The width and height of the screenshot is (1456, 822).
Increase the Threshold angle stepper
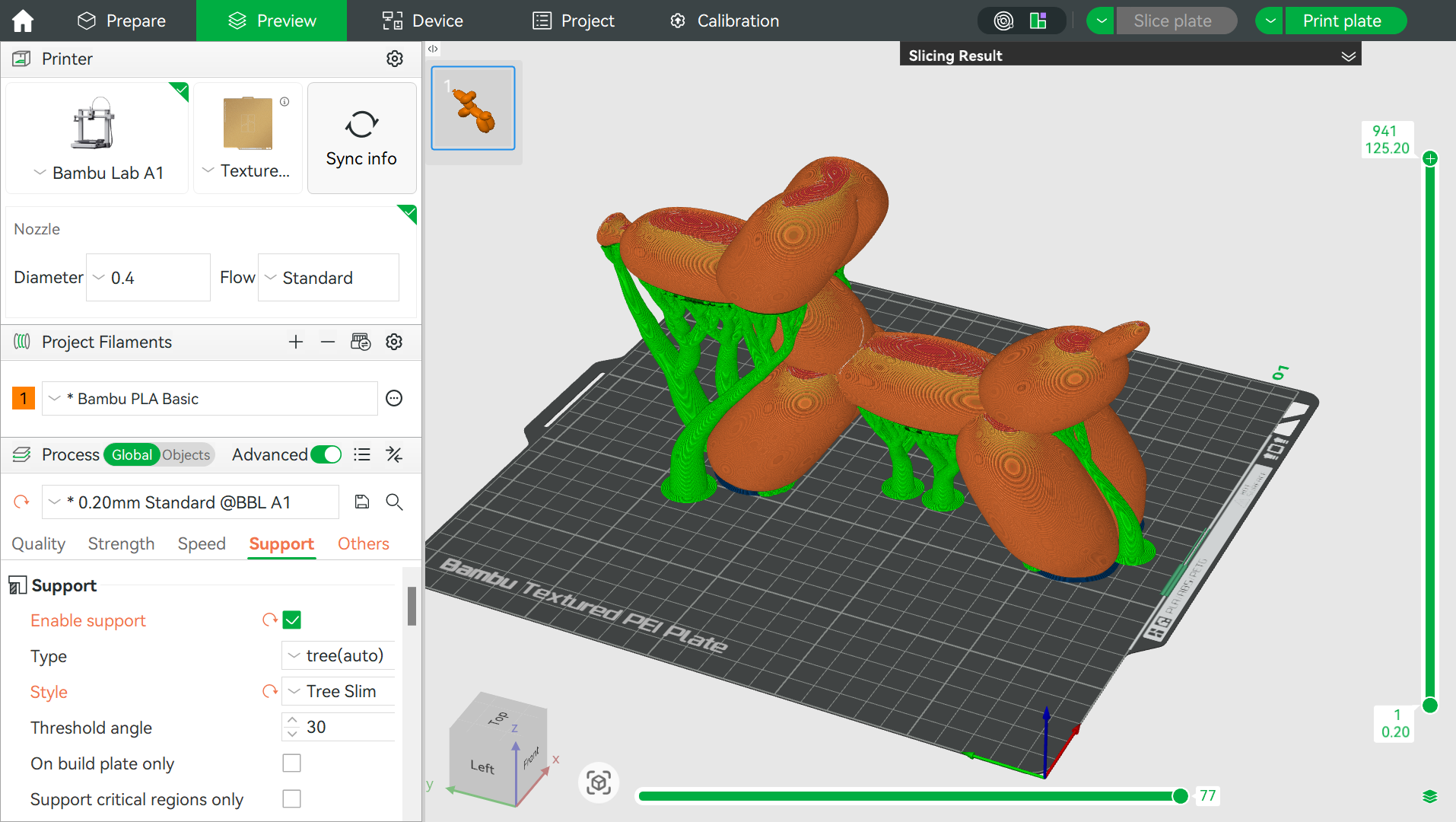coord(292,719)
